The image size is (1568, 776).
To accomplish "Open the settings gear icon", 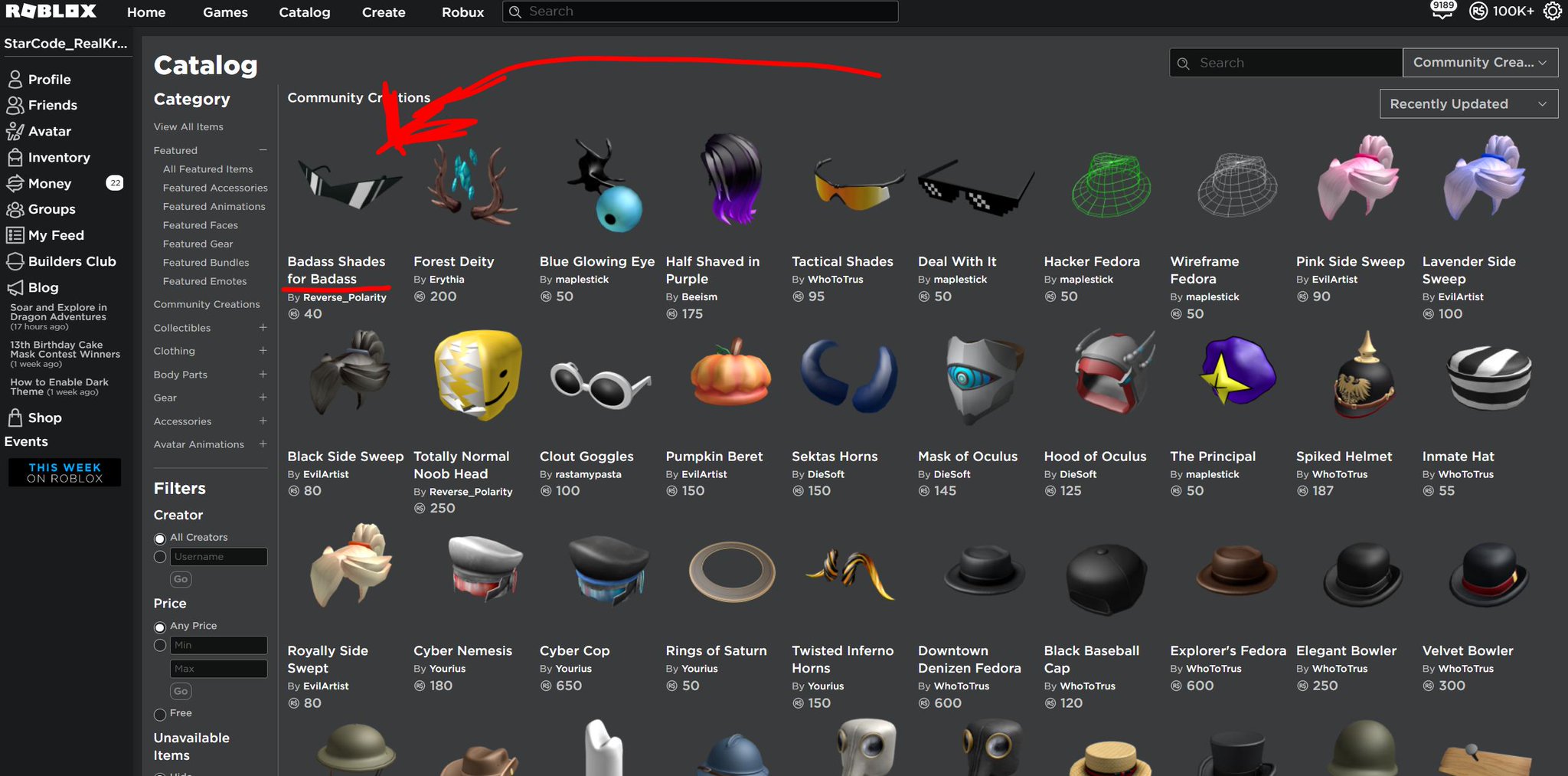I will 1552,11.
